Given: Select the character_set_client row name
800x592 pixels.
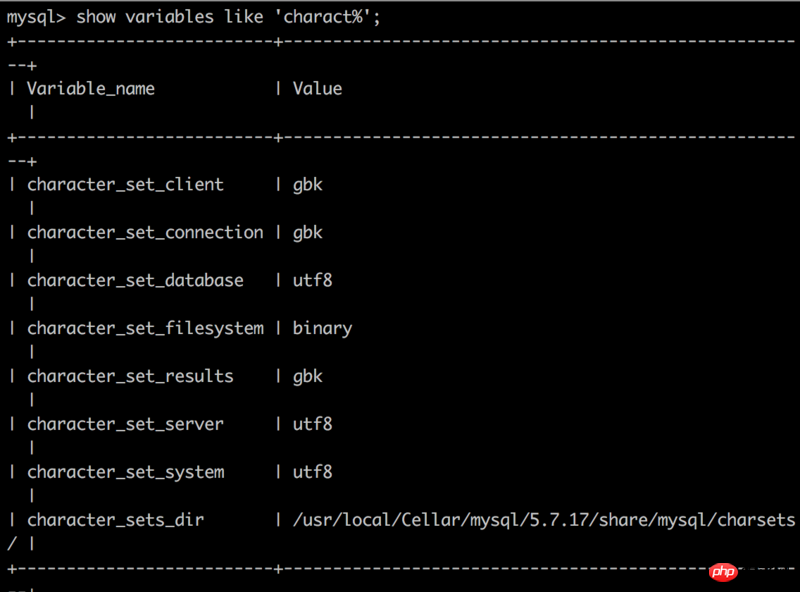Looking at the screenshot, I should (126, 185).
